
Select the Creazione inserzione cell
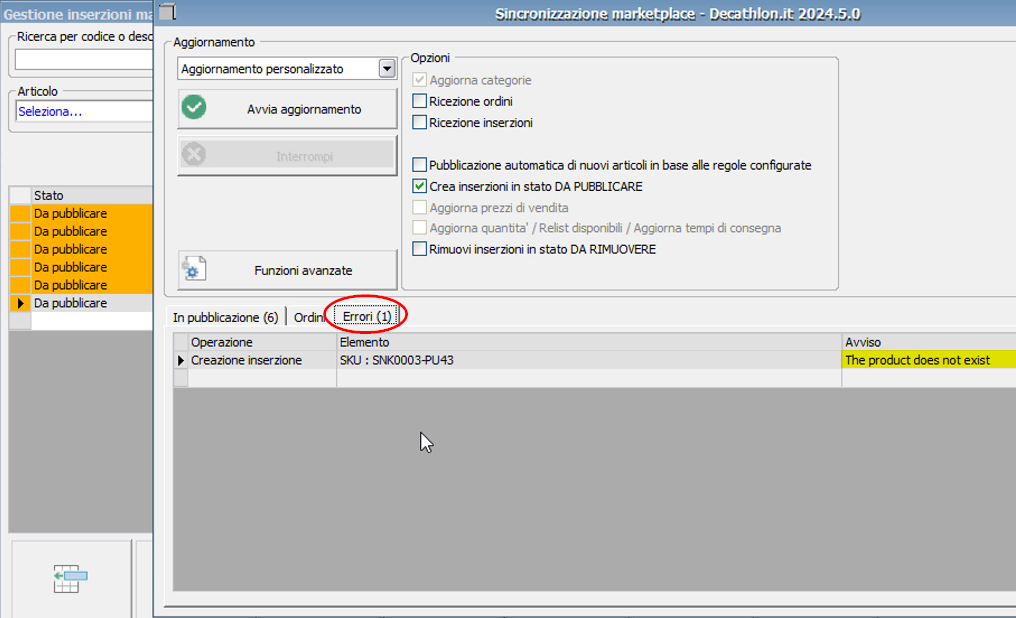point(262,360)
